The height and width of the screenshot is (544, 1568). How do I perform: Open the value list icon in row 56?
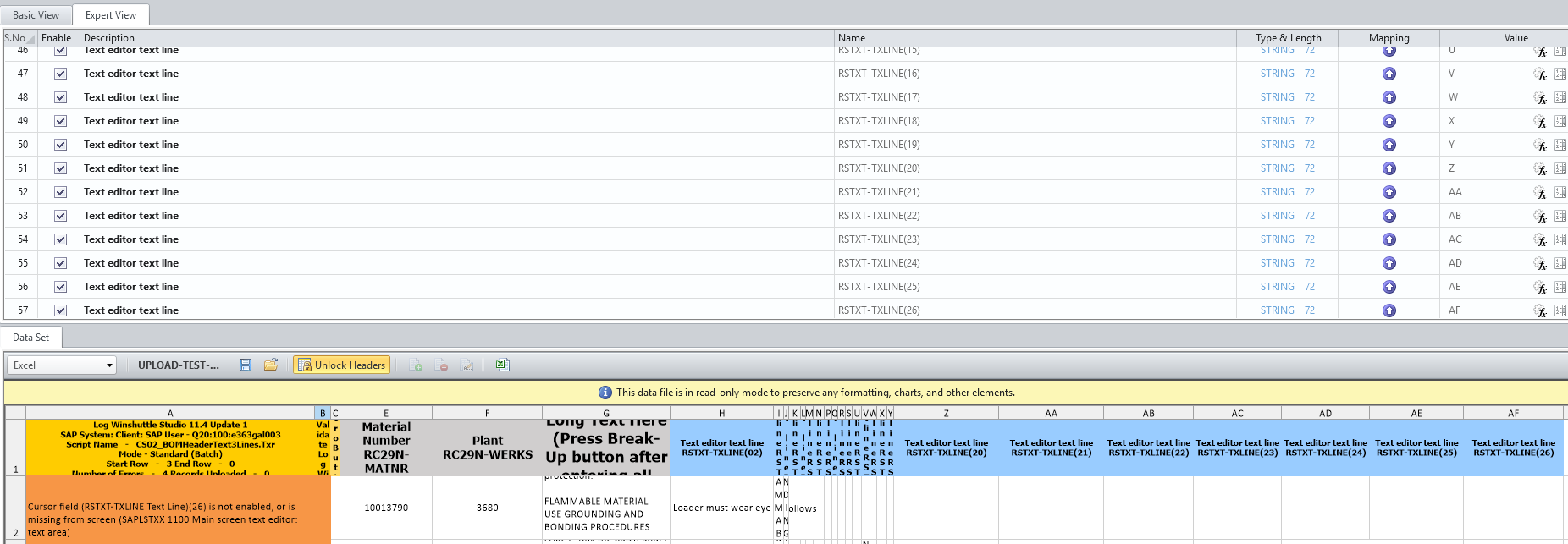pos(1560,287)
